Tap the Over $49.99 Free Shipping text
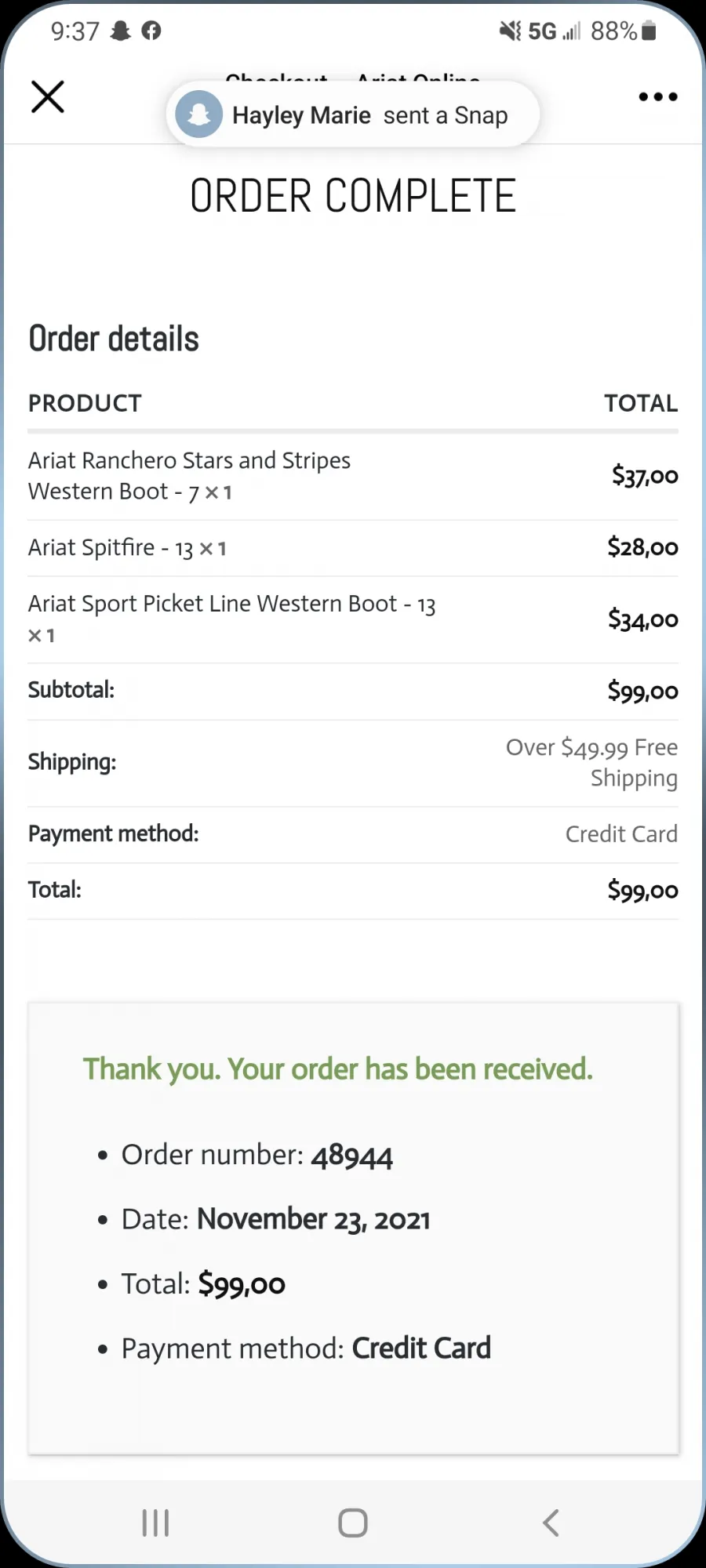This screenshot has height=1568, width=706. [591, 763]
